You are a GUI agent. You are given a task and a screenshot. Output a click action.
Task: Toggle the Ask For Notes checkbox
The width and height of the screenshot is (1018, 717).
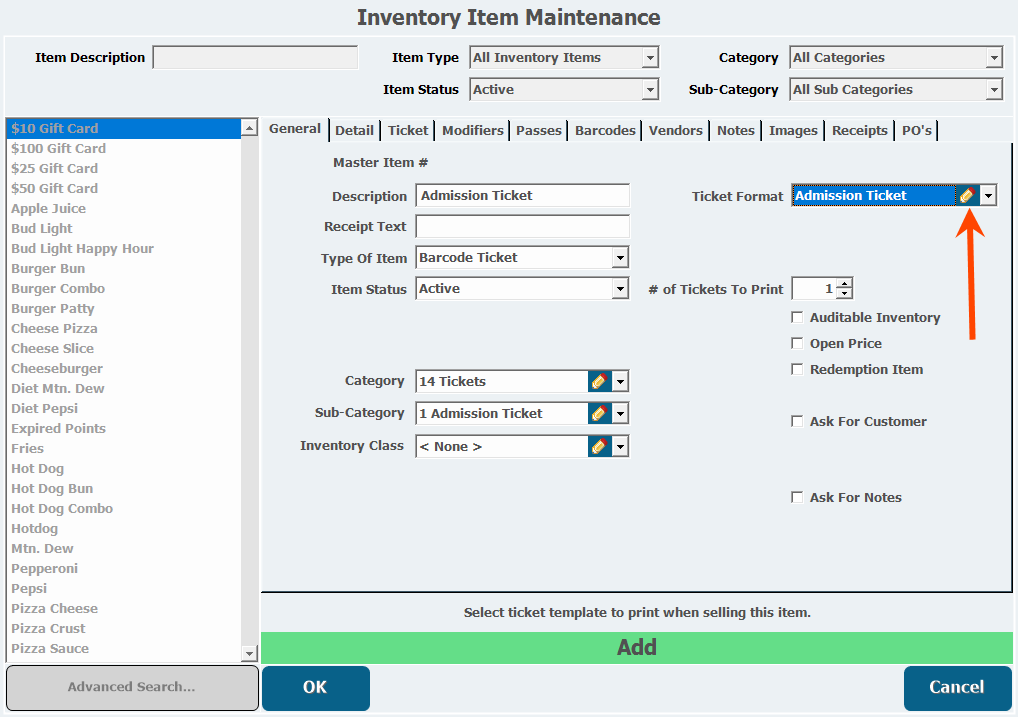point(797,497)
